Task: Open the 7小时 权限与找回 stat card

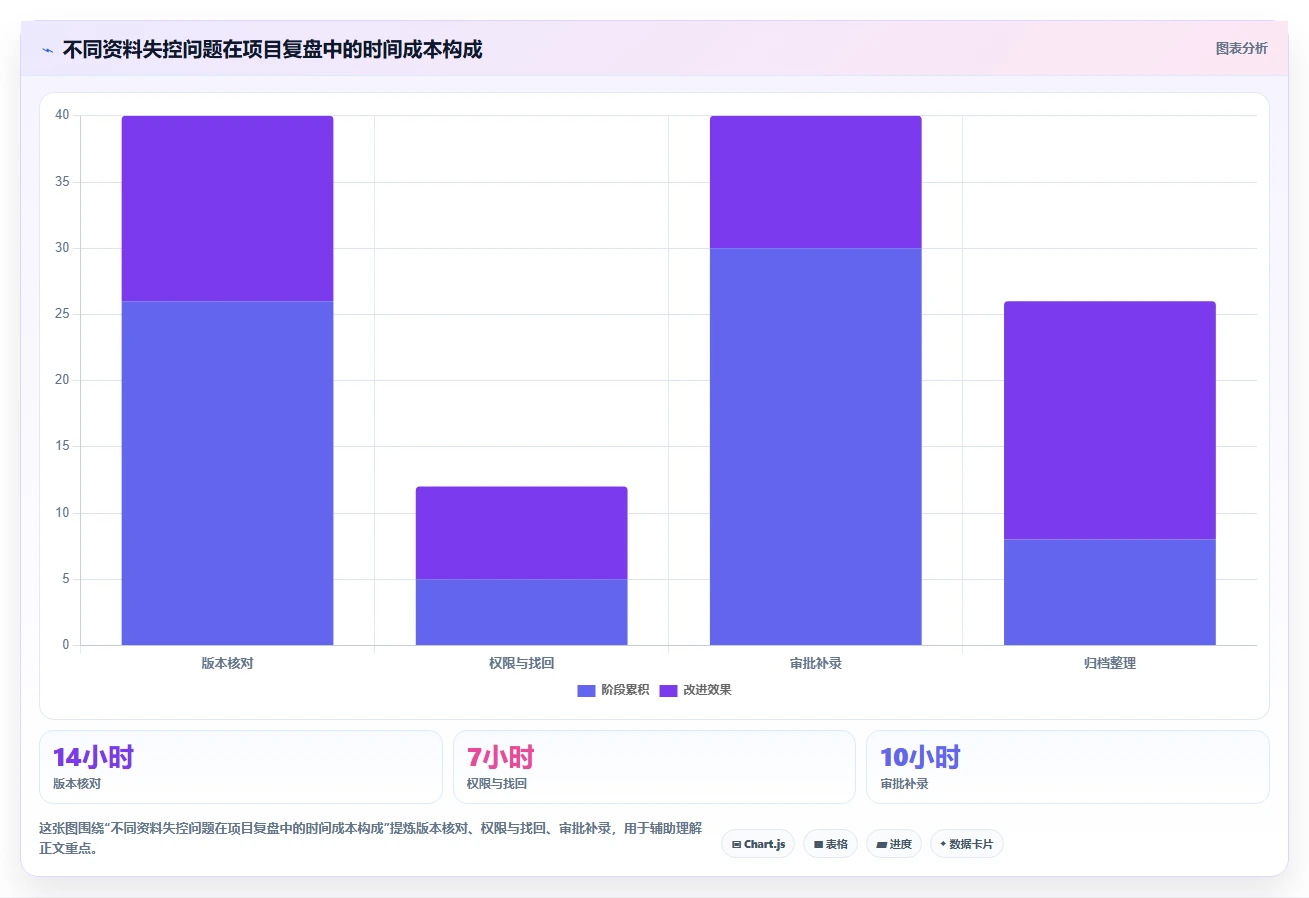Action: (654, 767)
